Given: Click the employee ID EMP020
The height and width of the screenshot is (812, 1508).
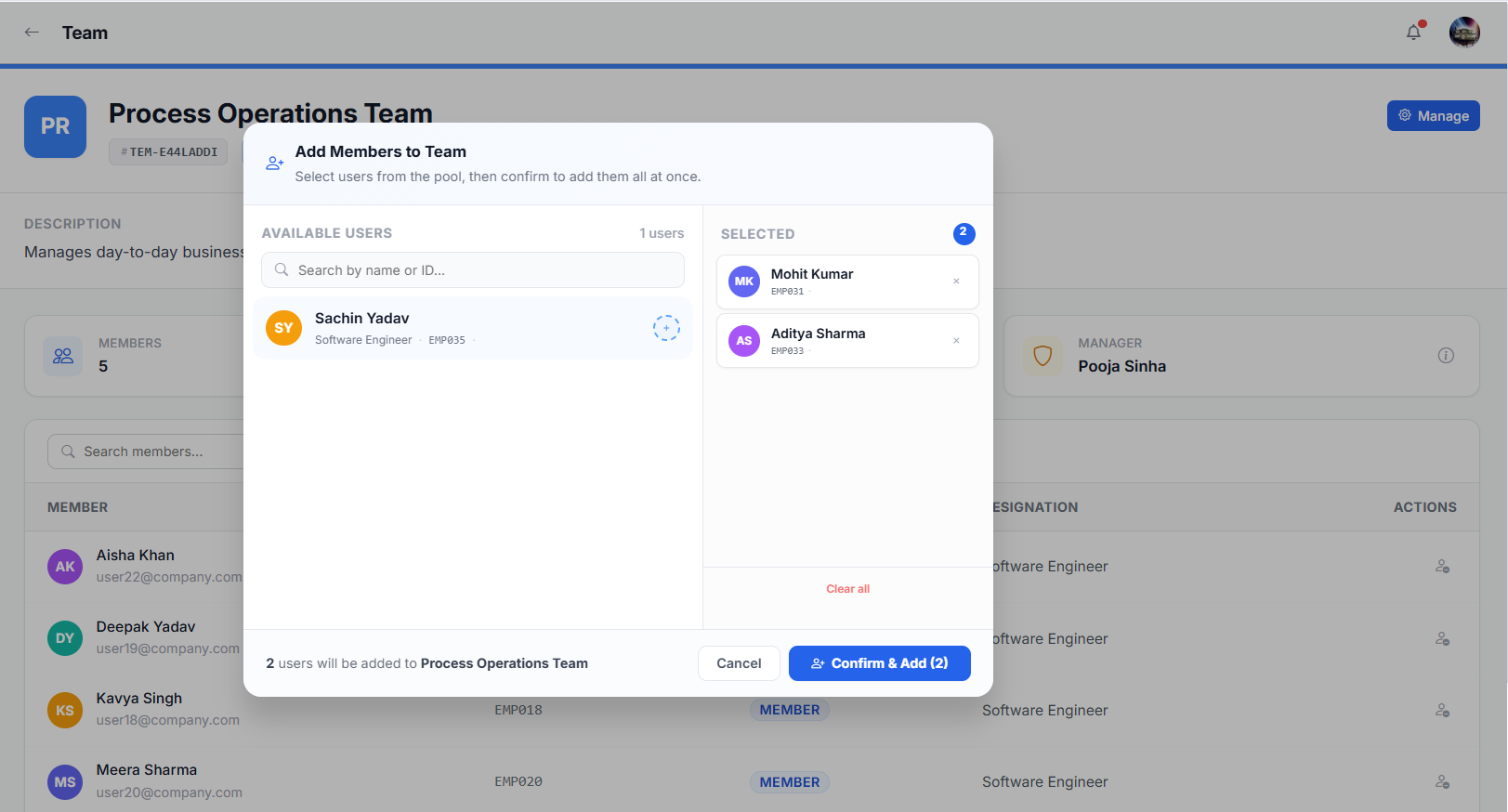Looking at the screenshot, I should pos(518,782).
